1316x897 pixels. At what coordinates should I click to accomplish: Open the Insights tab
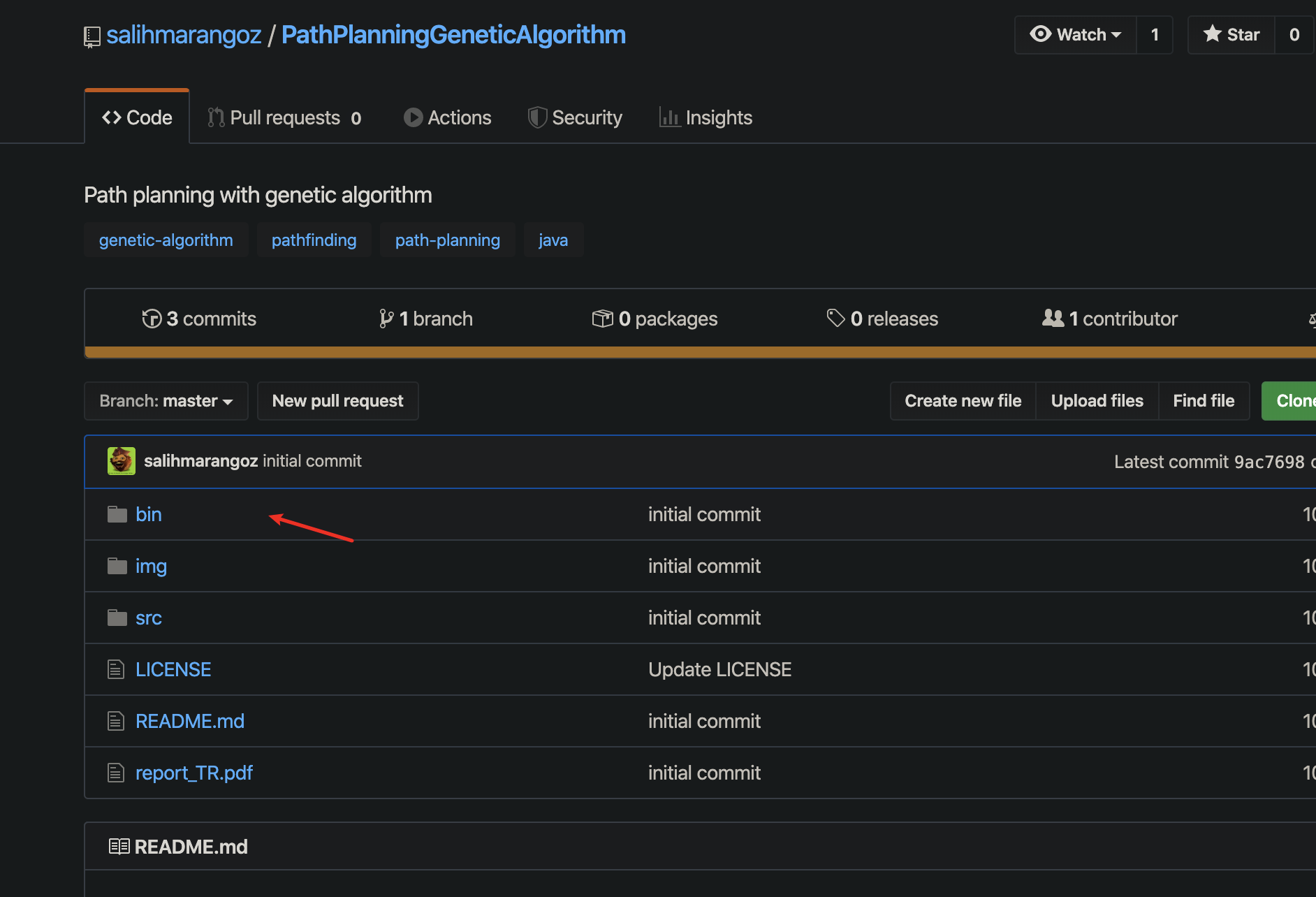[706, 117]
